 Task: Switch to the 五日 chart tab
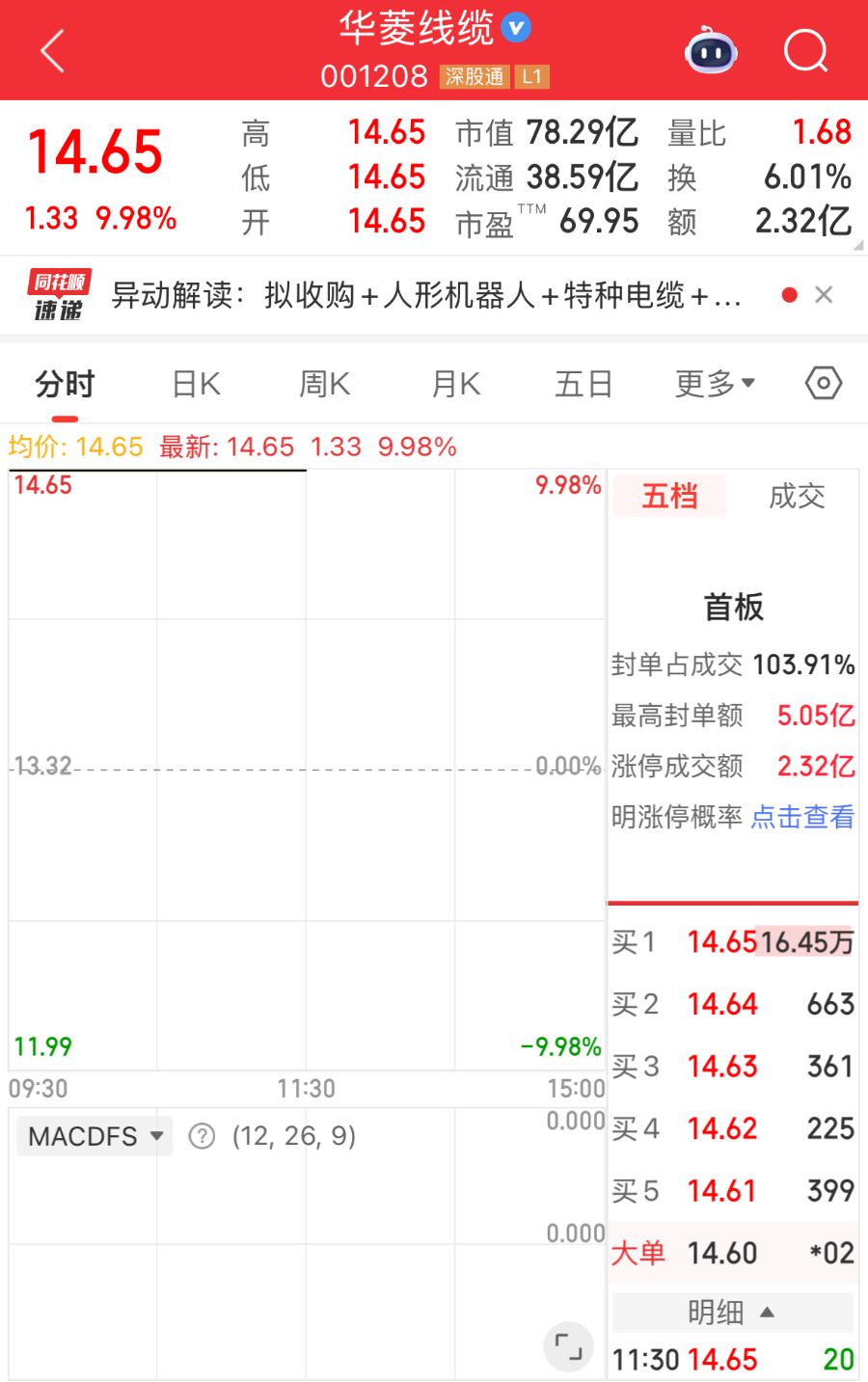[583, 384]
